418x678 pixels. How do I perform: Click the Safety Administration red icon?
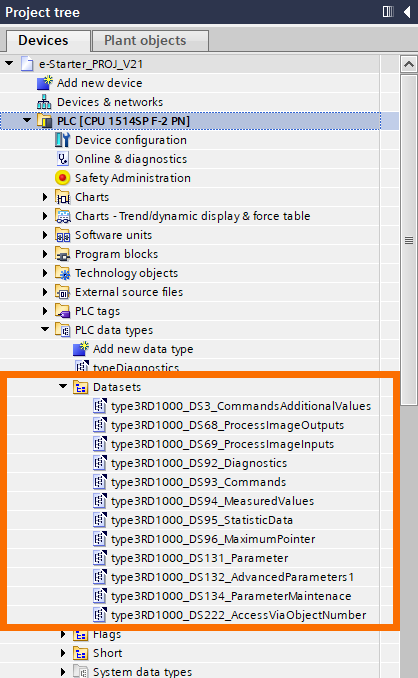(x=63, y=178)
